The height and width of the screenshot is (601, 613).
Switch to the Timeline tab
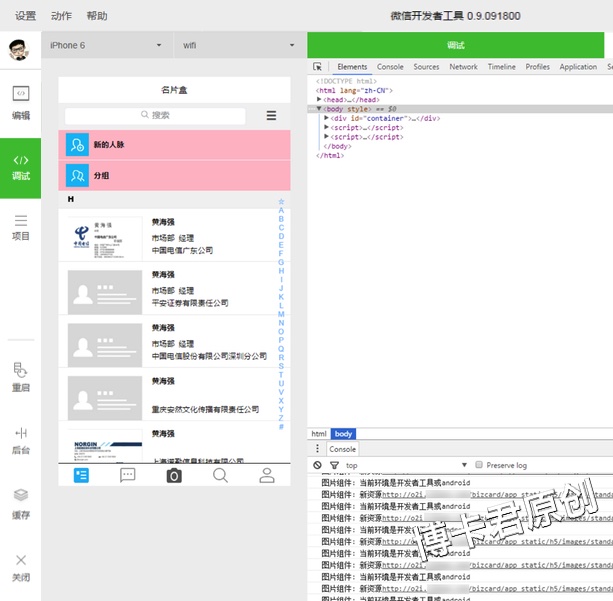502,67
